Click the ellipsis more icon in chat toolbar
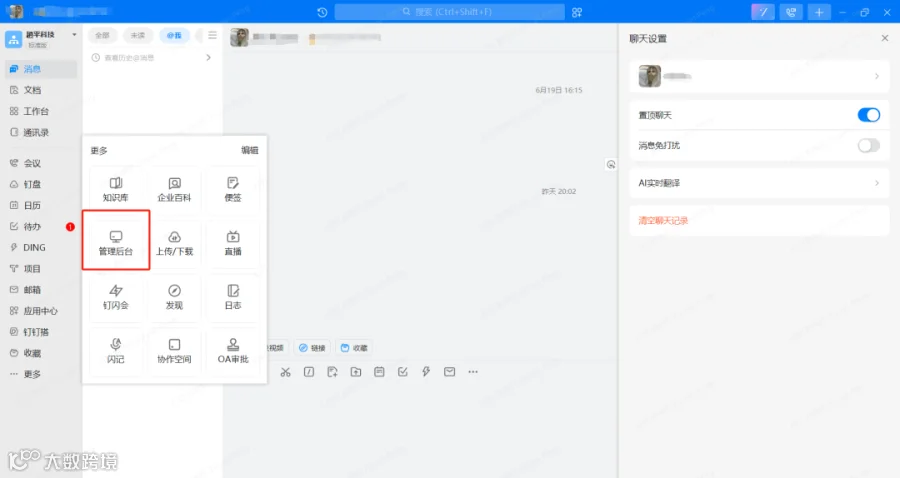 pyautogui.click(x=473, y=372)
